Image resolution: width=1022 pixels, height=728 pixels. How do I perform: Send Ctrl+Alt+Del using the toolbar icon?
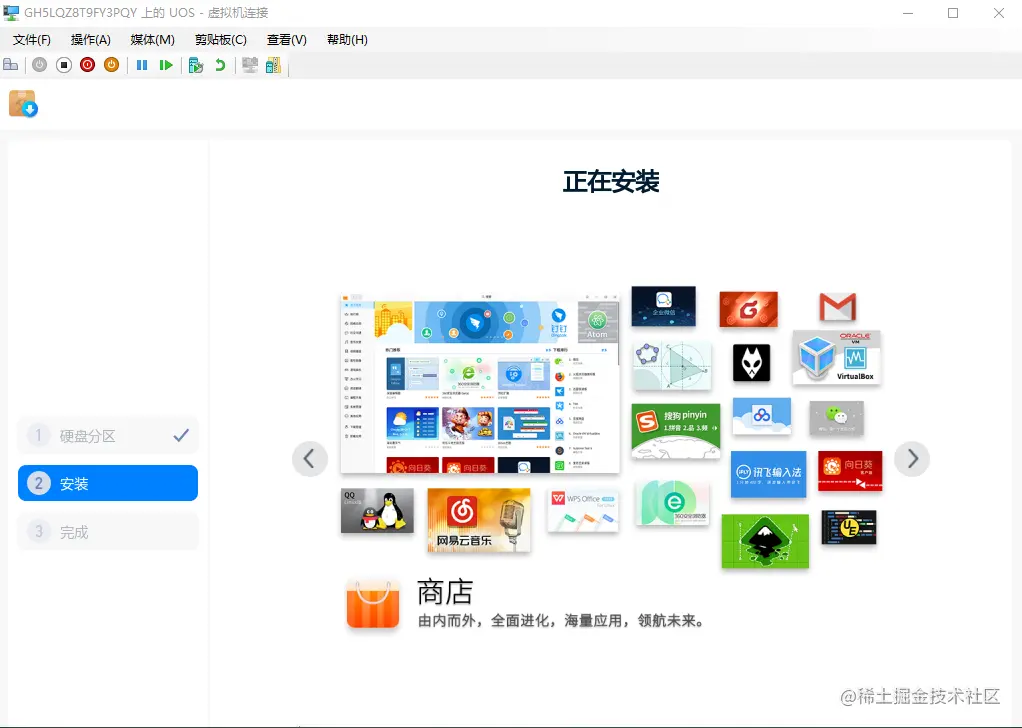(x=10, y=65)
